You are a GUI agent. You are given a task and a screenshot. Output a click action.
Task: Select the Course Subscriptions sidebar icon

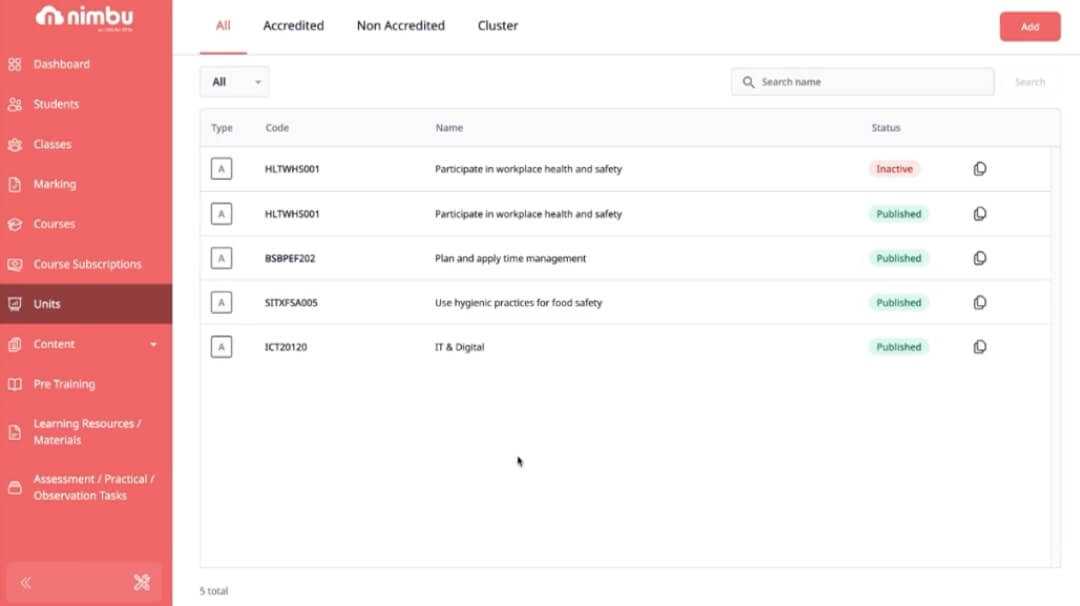(x=14, y=263)
